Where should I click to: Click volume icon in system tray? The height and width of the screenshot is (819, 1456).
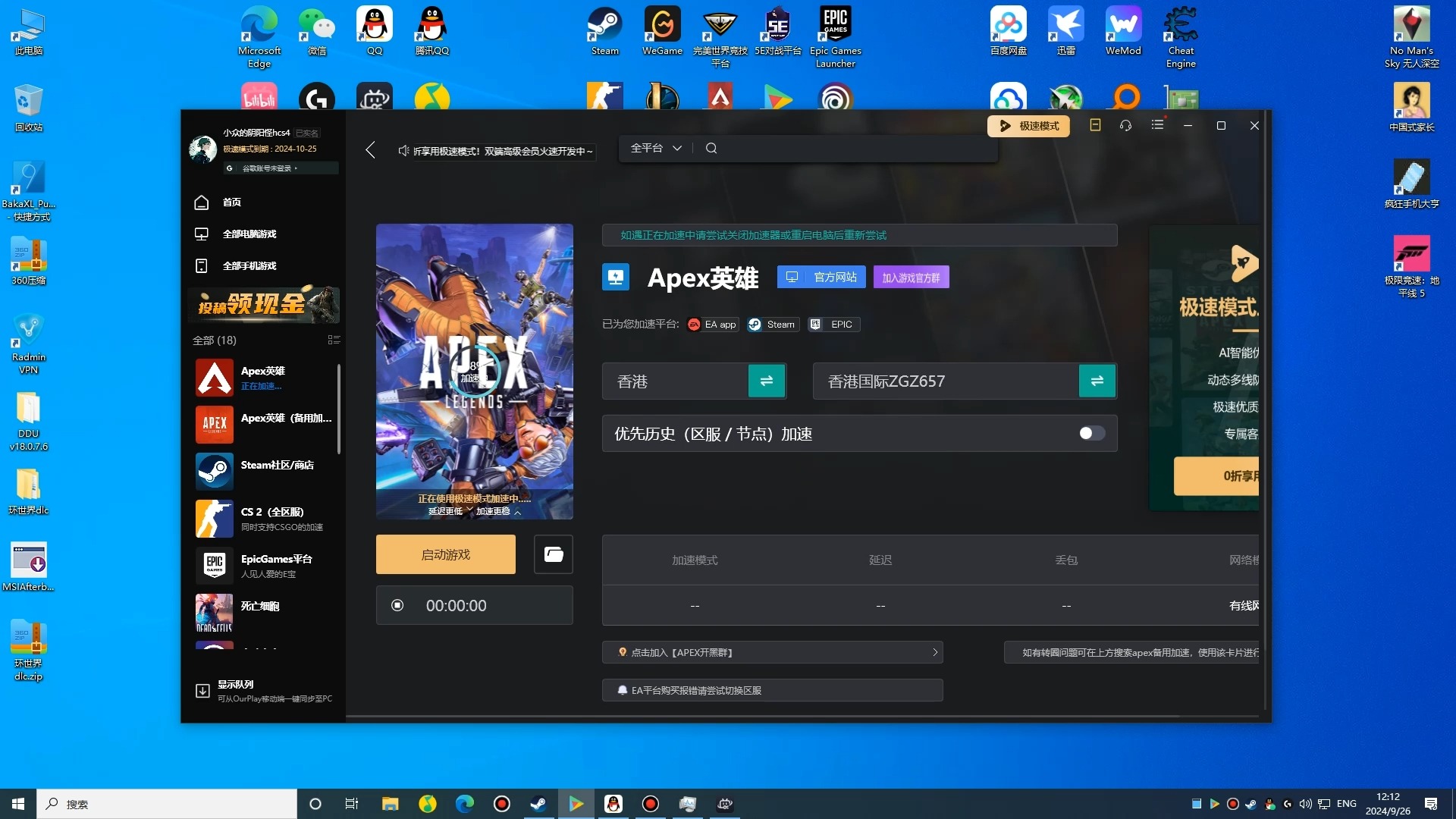[x=1305, y=804]
